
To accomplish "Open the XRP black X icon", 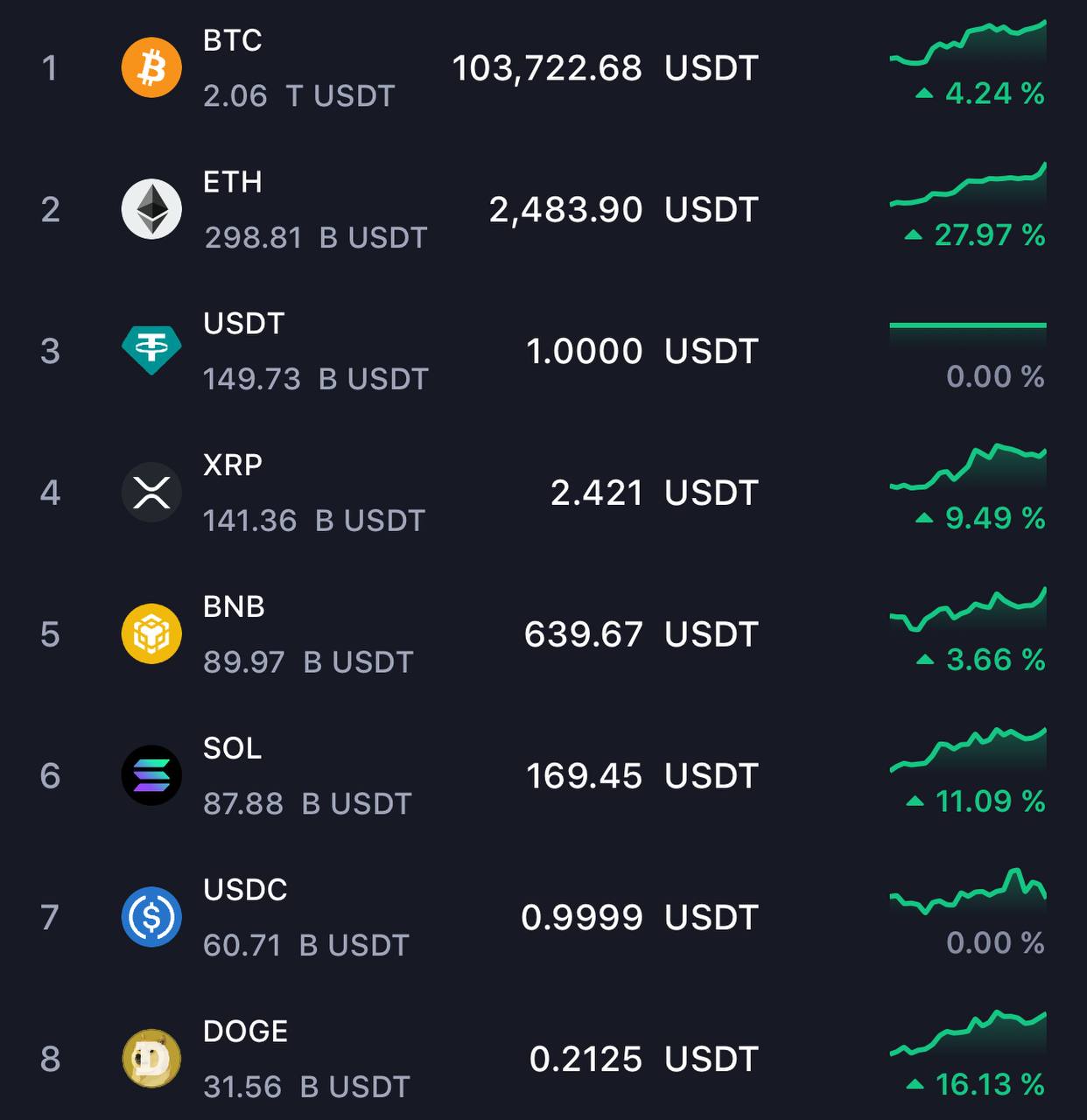I will (151, 493).
